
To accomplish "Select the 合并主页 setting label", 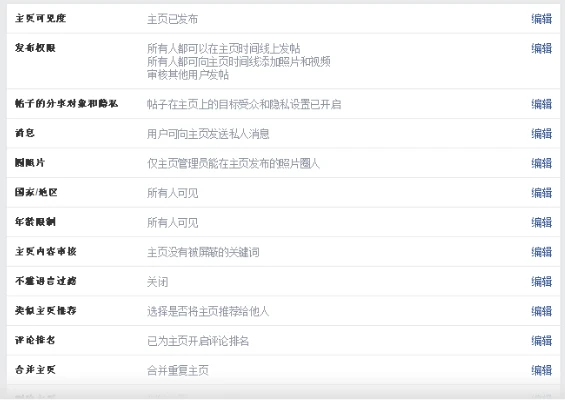I will point(35,369).
